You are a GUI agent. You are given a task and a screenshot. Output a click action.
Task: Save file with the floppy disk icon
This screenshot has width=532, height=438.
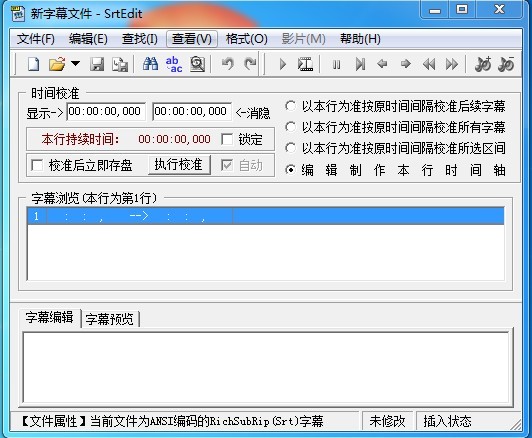pyautogui.click(x=97, y=64)
